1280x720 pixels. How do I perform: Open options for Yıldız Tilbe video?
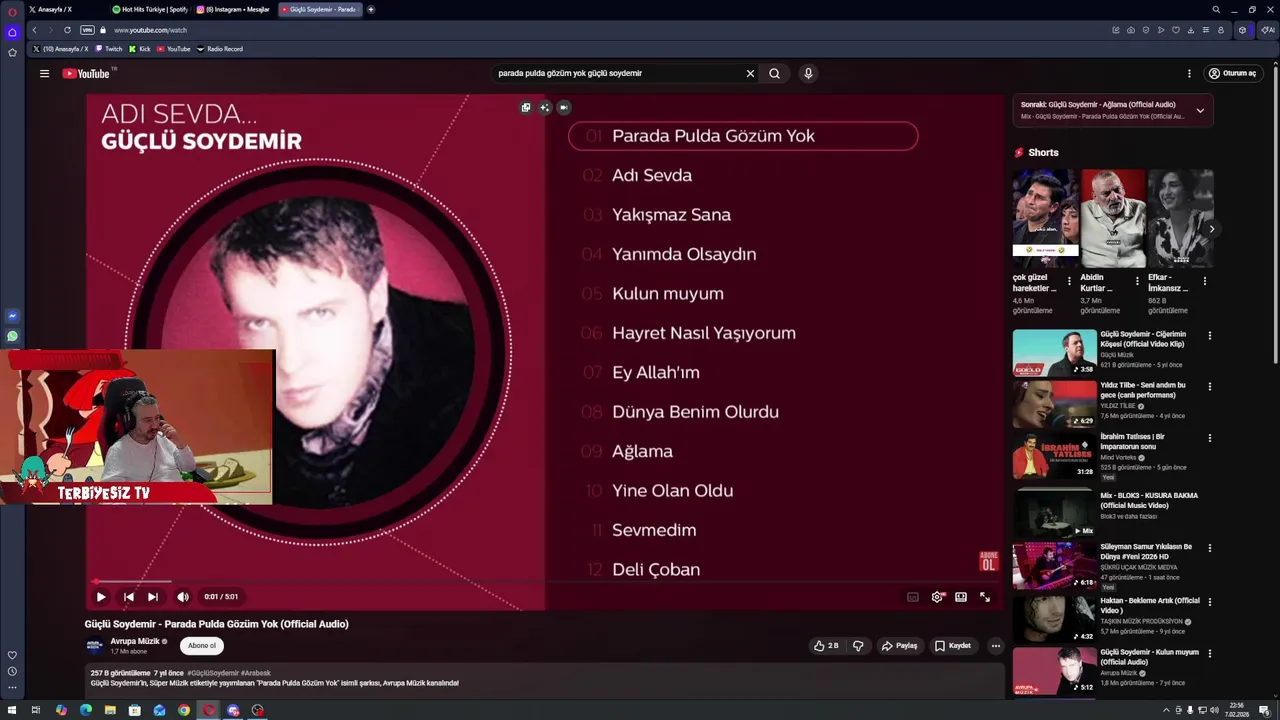click(1210, 387)
